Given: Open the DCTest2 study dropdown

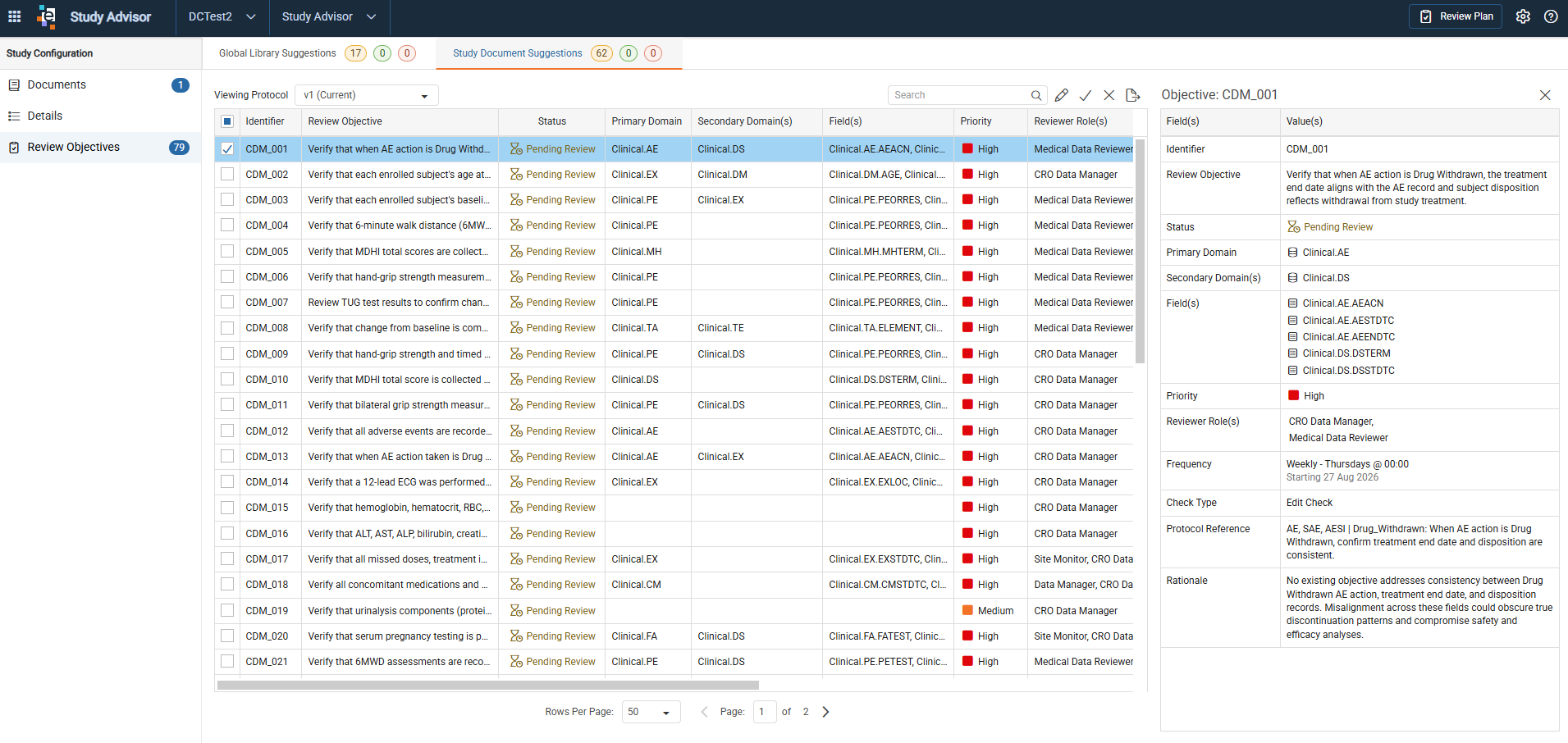Looking at the screenshot, I should [222, 17].
